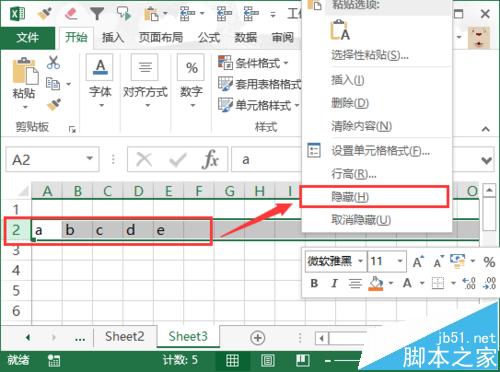Collapse the ribbon with the up chevron
The height and width of the screenshot is (372, 500).
click(x=486, y=129)
